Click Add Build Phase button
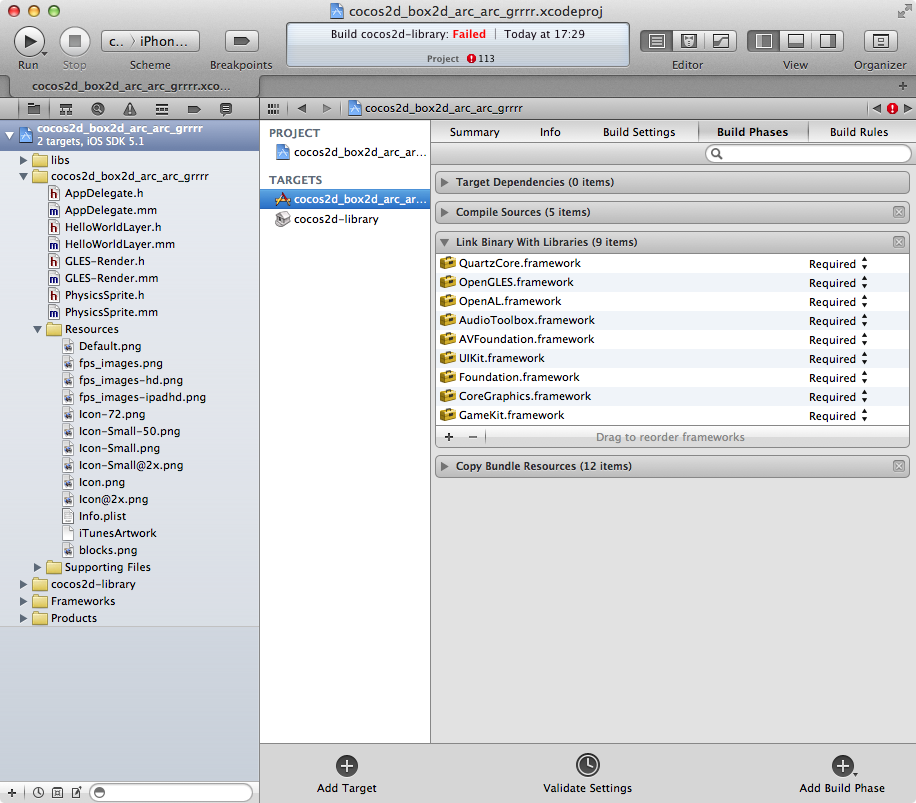This screenshot has height=803, width=916. point(842,774)
